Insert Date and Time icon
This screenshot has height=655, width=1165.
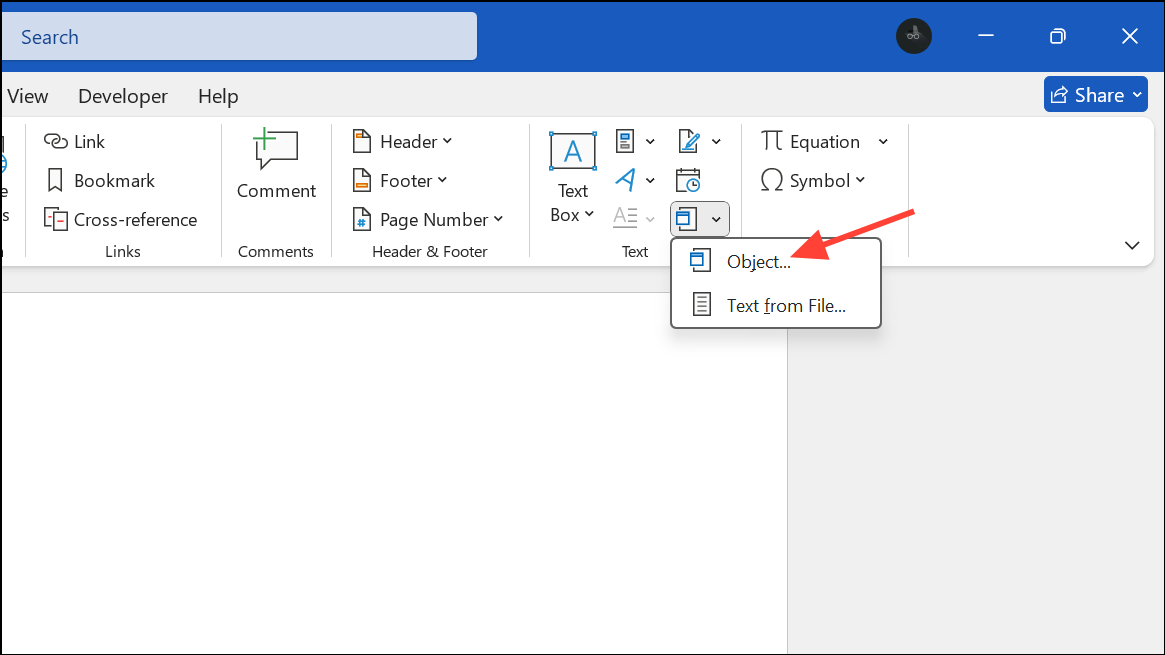[688, 180]
